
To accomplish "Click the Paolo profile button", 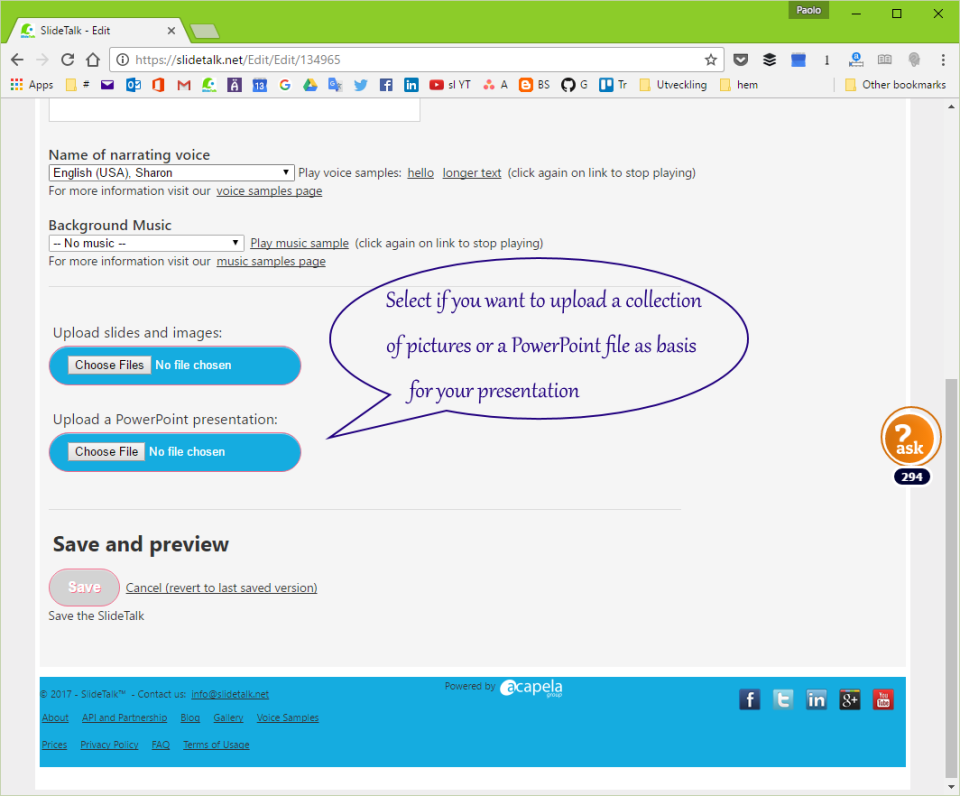I will click(809, 10).
